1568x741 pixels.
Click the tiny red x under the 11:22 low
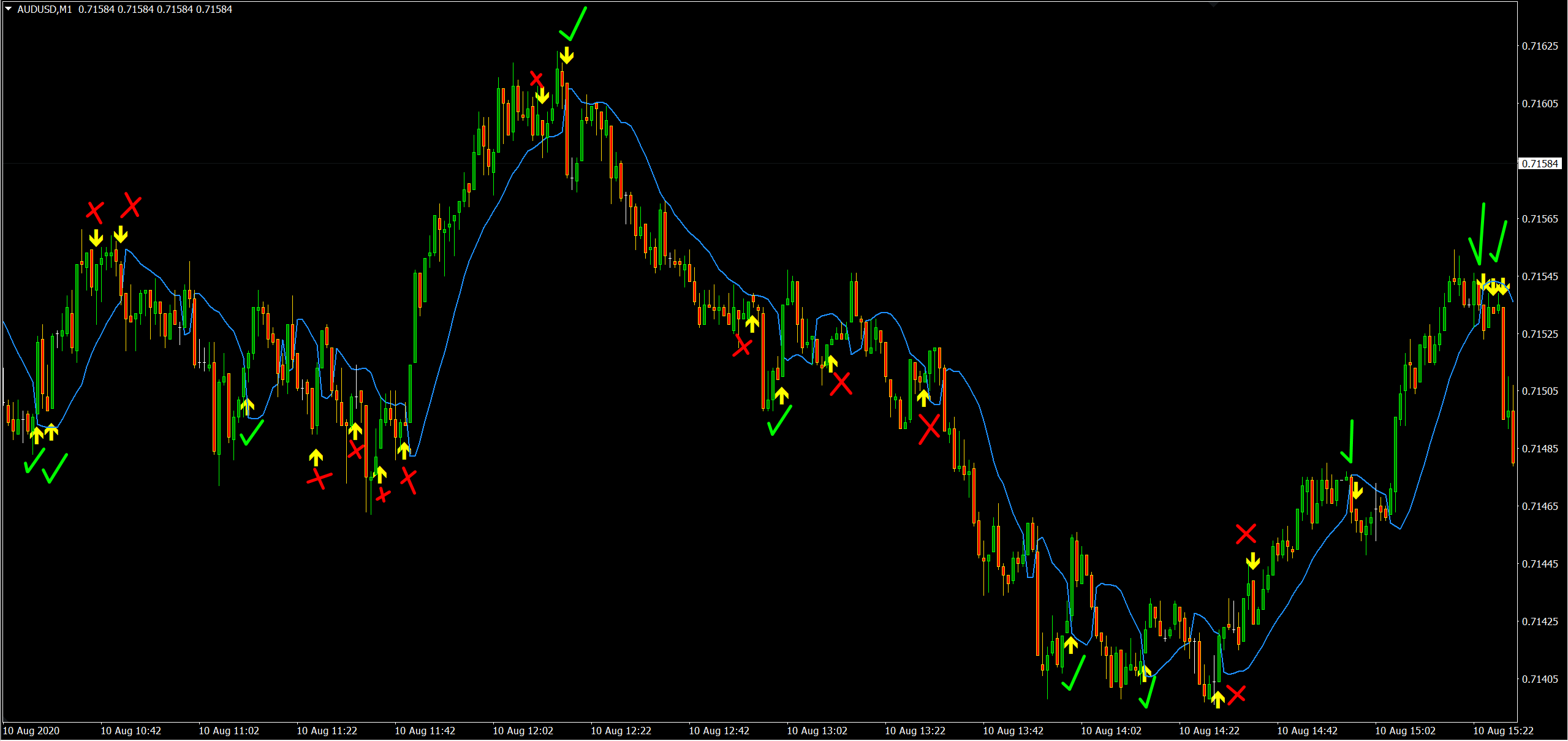point(383,495)
